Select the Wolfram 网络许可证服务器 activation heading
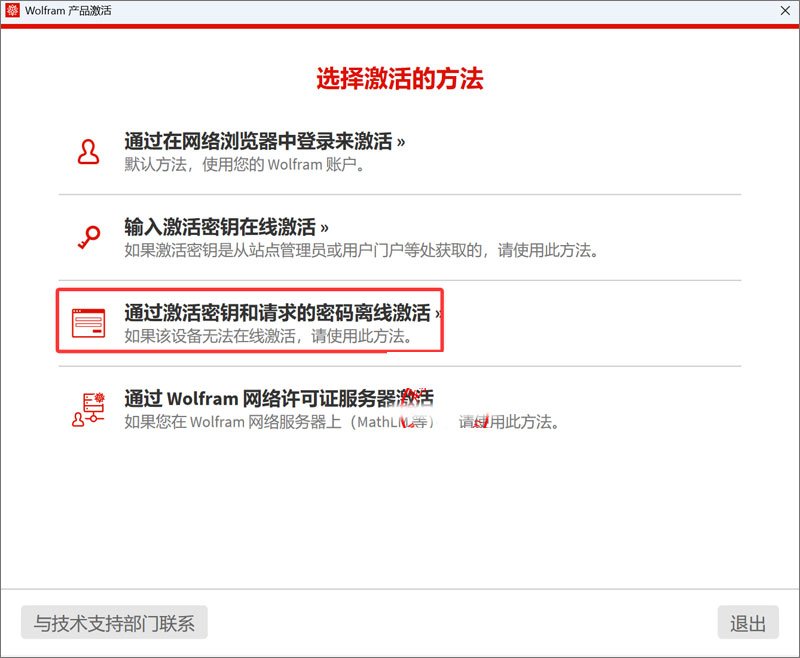Viewport: 800px width, 658px height. (x=279, y=398)
